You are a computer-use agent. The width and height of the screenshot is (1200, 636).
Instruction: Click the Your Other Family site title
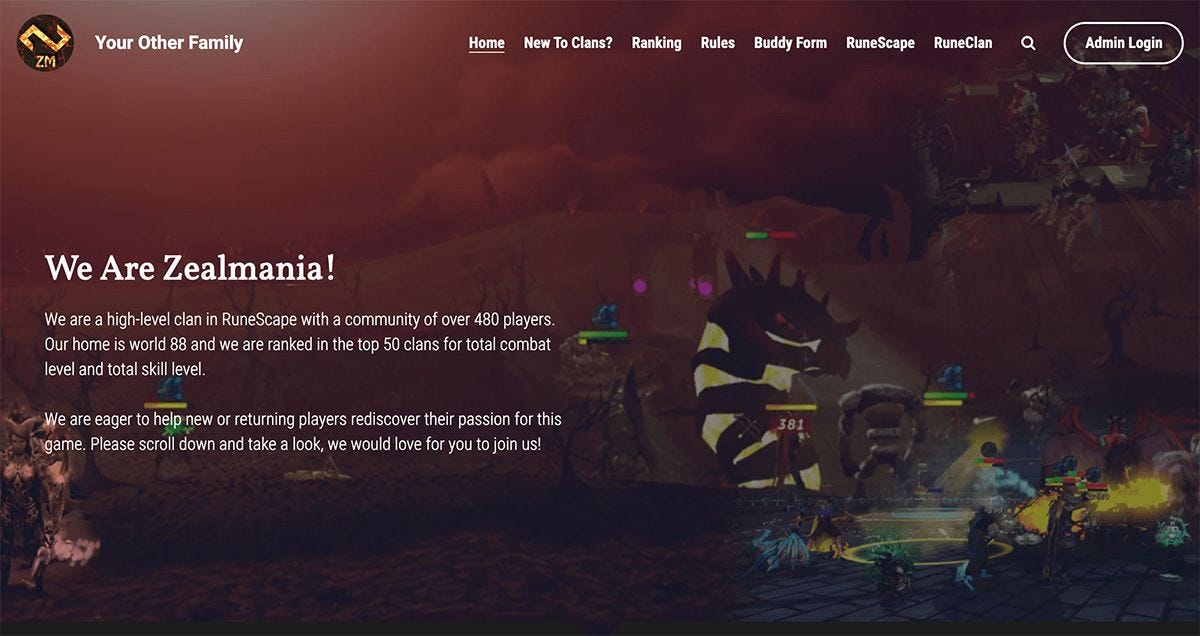click(169, 43)
